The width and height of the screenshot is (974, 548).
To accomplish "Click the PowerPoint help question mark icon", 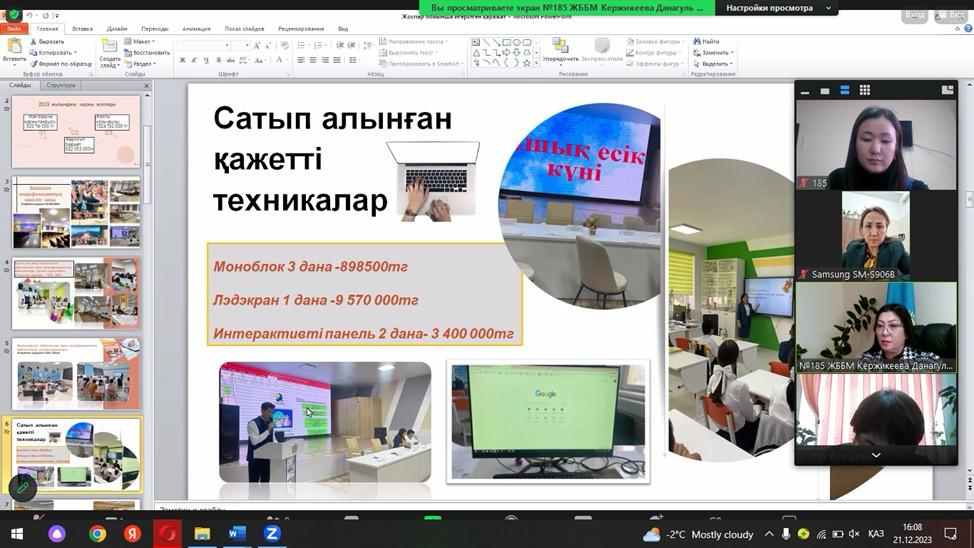I will (x=967, y=29).
